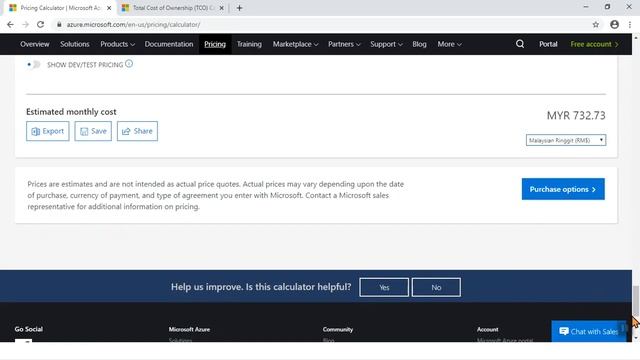Image resolution: width=640 pixels, height=360 pixels.
Task: Open the Portal link
Action: pyautogui.click(x=548, y=44)
